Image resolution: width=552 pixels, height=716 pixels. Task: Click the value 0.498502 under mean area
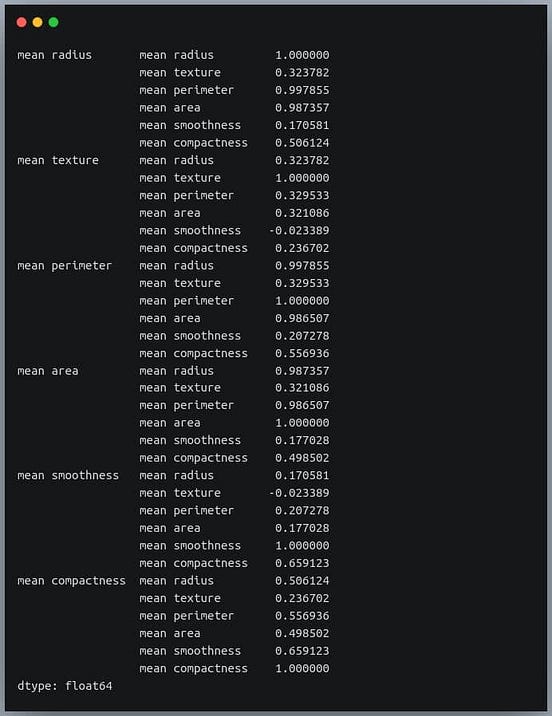pos(302,458)
